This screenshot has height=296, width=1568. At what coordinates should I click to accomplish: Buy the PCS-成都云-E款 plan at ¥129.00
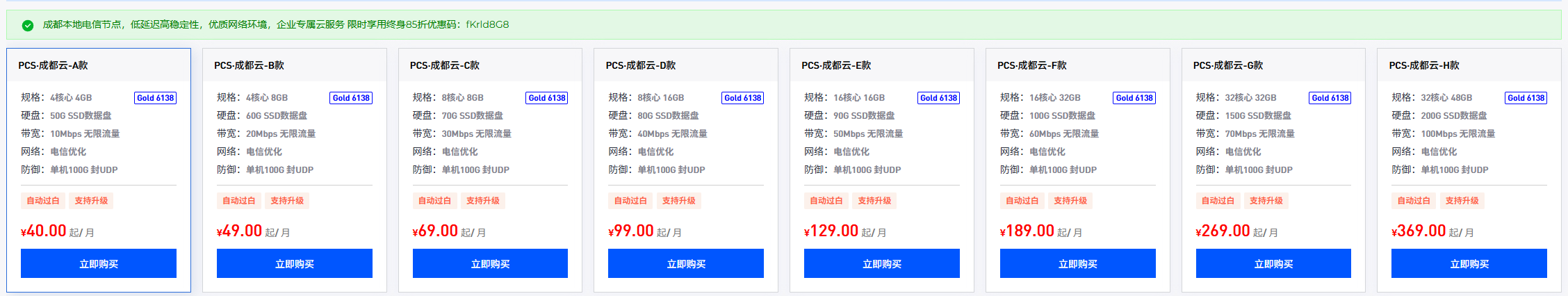click(x=882, y=263)
